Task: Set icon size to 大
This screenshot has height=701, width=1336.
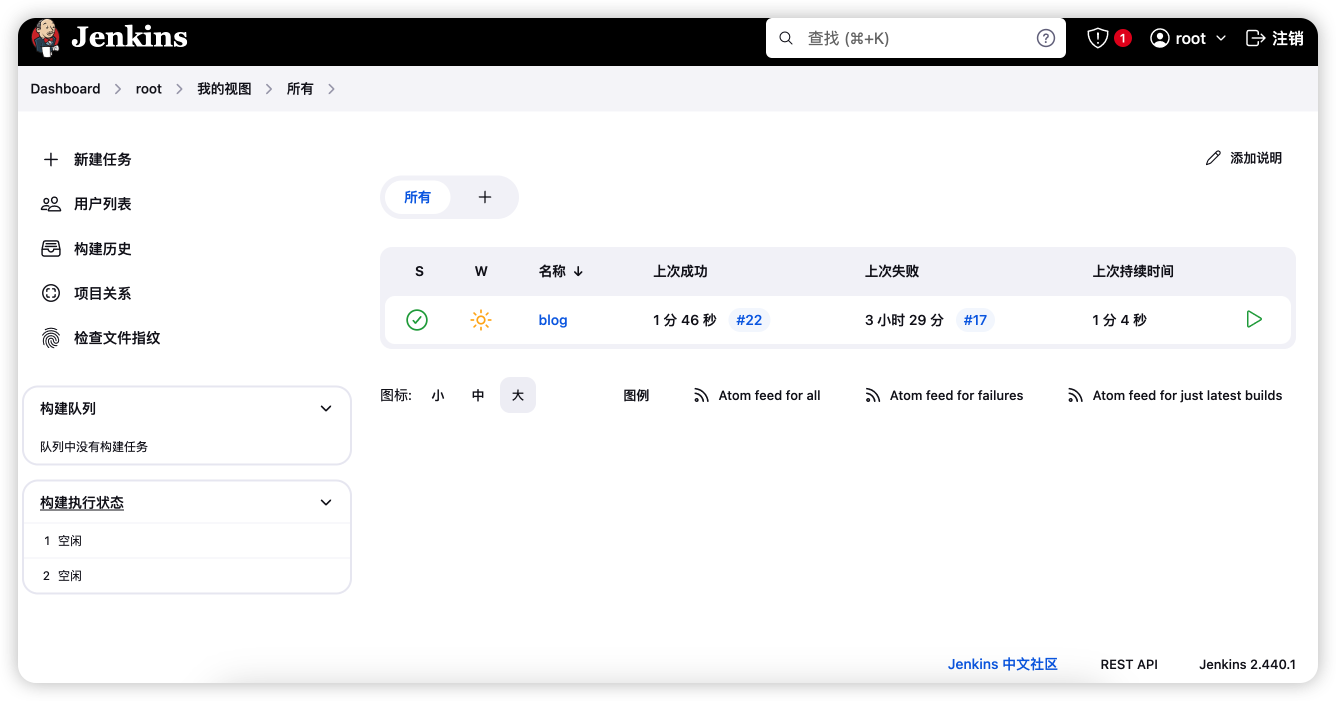Action: (518, 395)
